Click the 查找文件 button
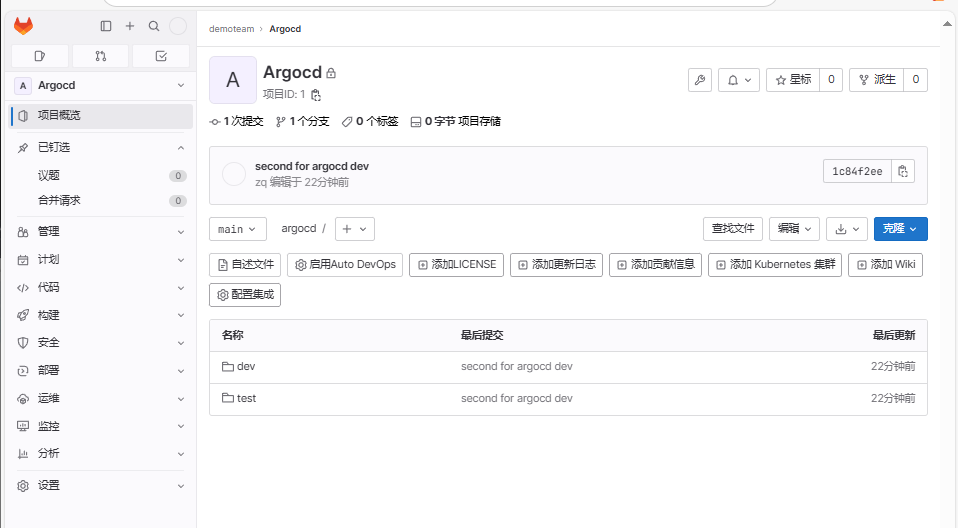This screenshot has height=528, width=958. coord(733,229)
